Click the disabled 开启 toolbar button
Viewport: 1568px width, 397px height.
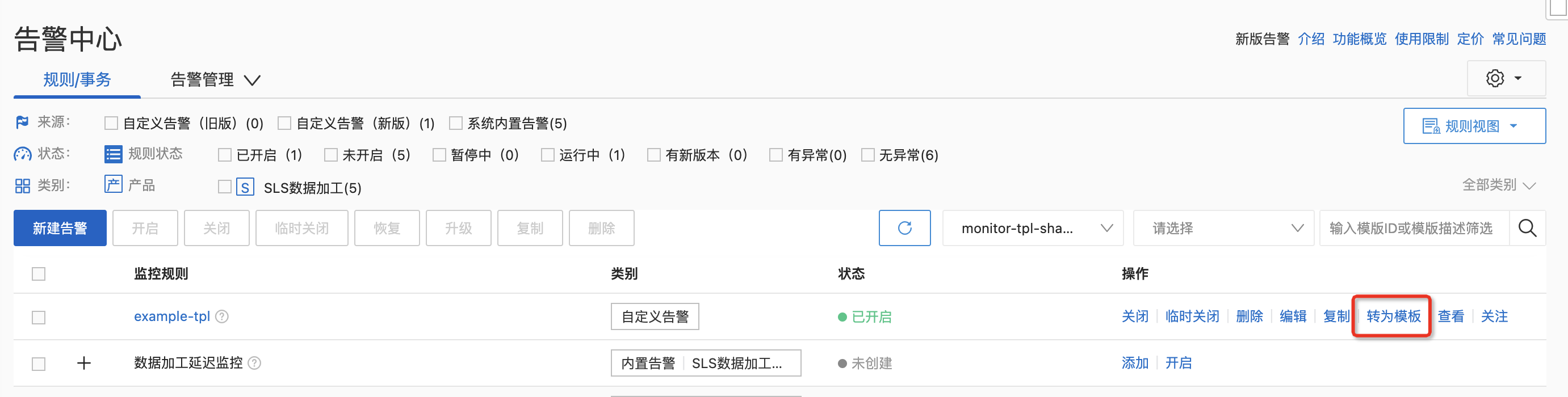[x=145, y=228]
